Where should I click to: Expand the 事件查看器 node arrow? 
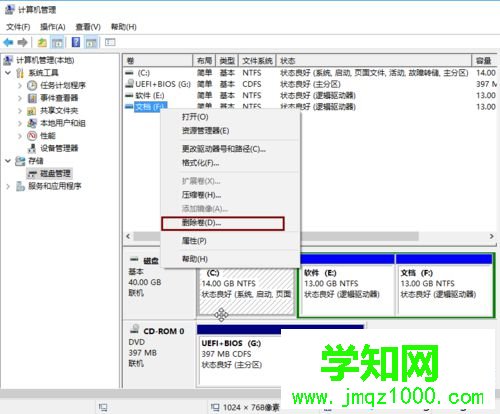pyautogui.click(x=20, y=98)
